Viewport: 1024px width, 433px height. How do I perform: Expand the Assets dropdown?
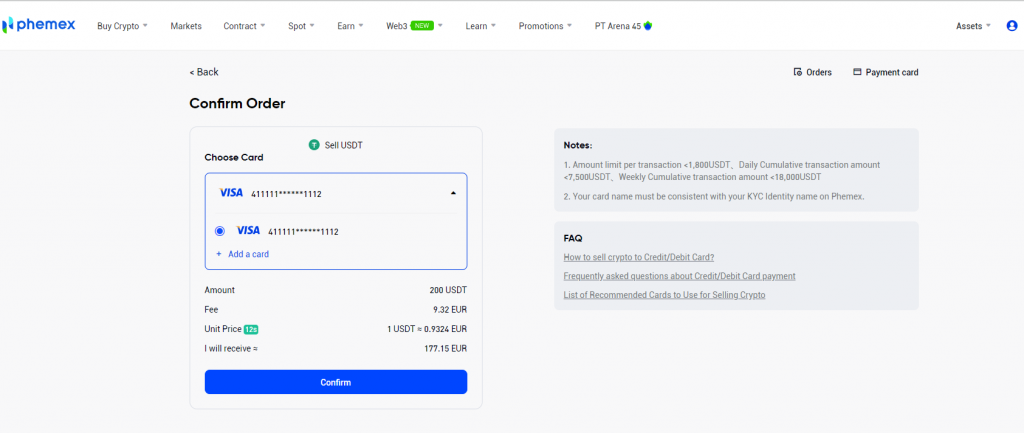(x=973, y=26)
